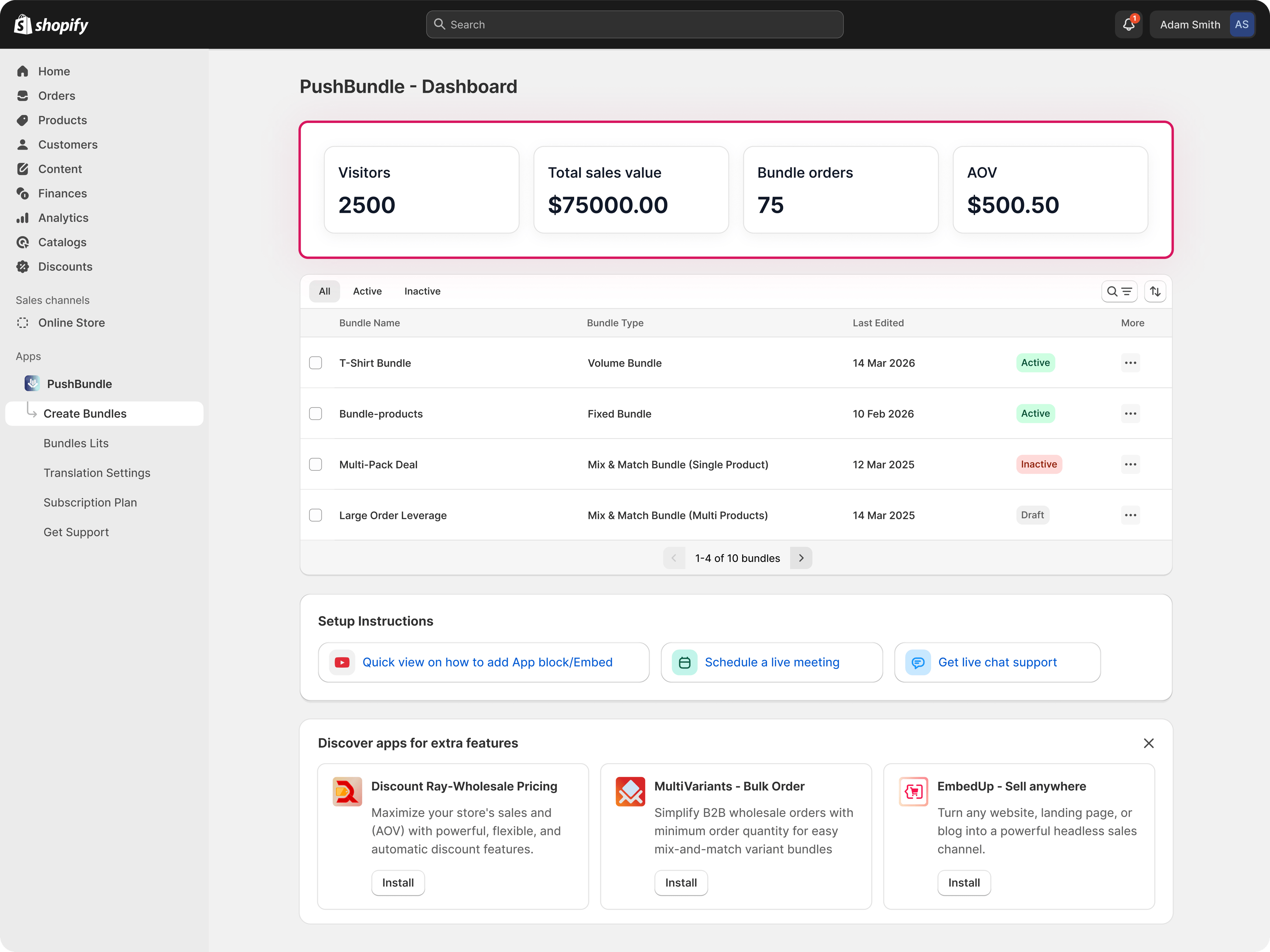The height and width of the screenshot is (952, 1270).
Task: Open Quick view on App block/Embed link
Action: coord(484,662)
